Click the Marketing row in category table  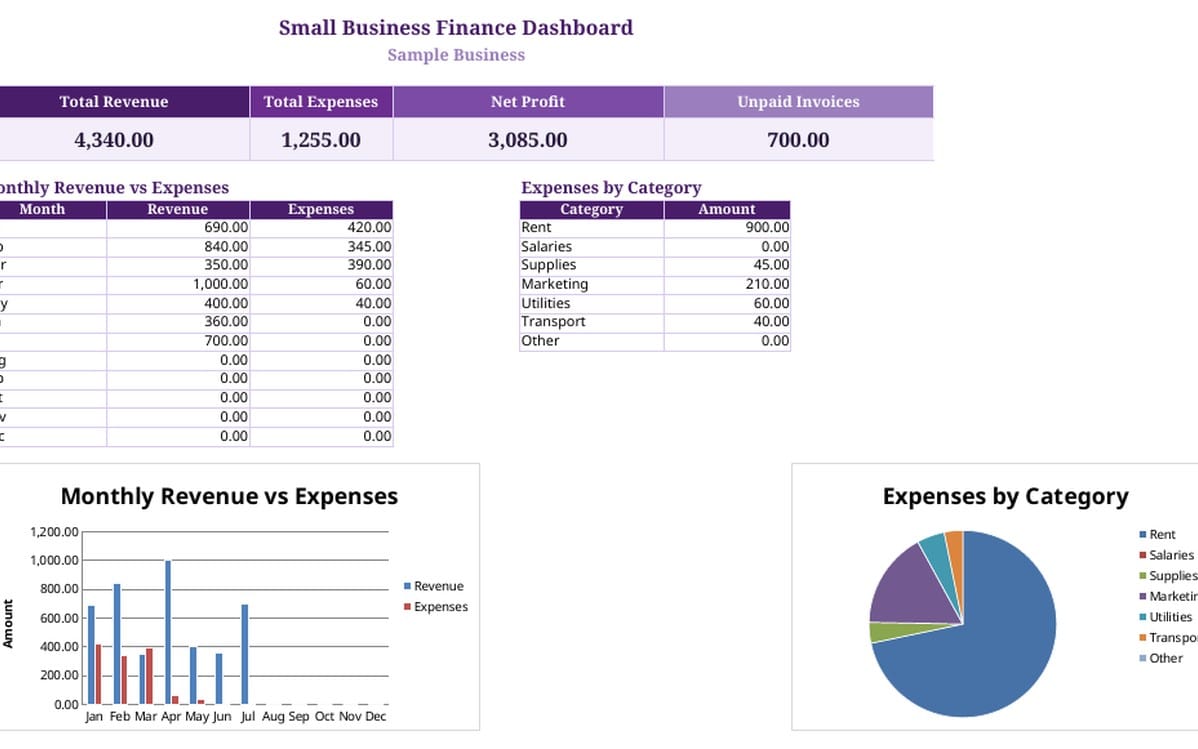pos(655,284)
